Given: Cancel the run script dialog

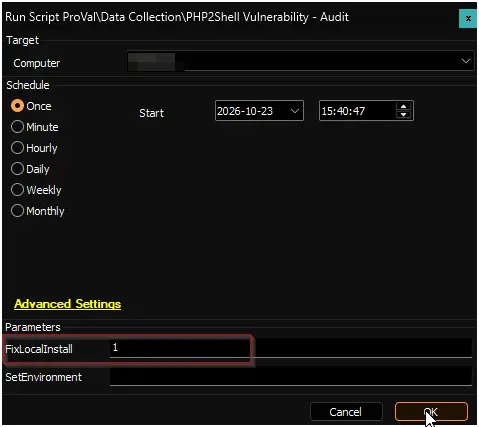Looking at the screenshot, I should click(346, 412).
